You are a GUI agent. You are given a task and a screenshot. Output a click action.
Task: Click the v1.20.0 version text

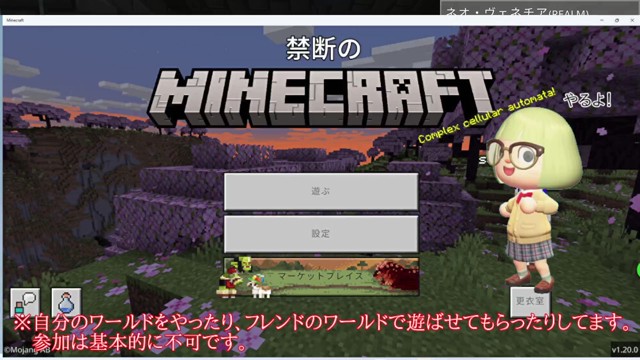tap(624, 350)
